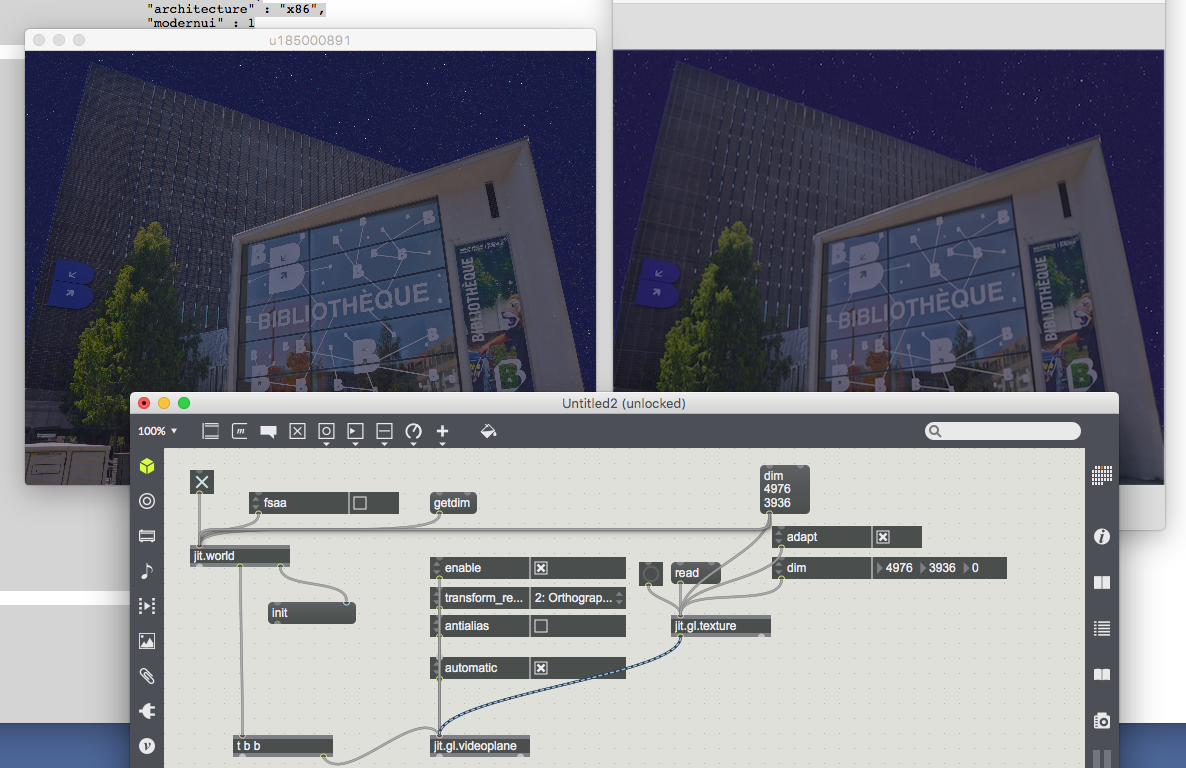Viewport: 1186px width, 768px height.
Task: Open dim attribute selector arrows above jit.gl.texture
Action: [778, 568]
